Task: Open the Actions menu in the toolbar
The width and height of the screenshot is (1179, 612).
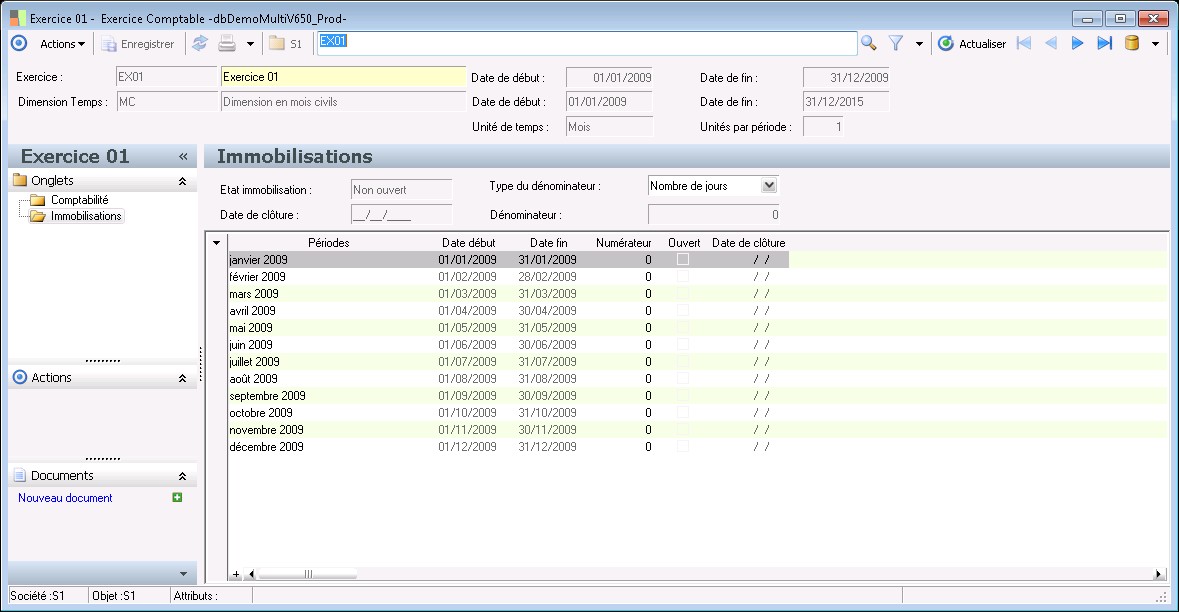Action: (62, 43)
